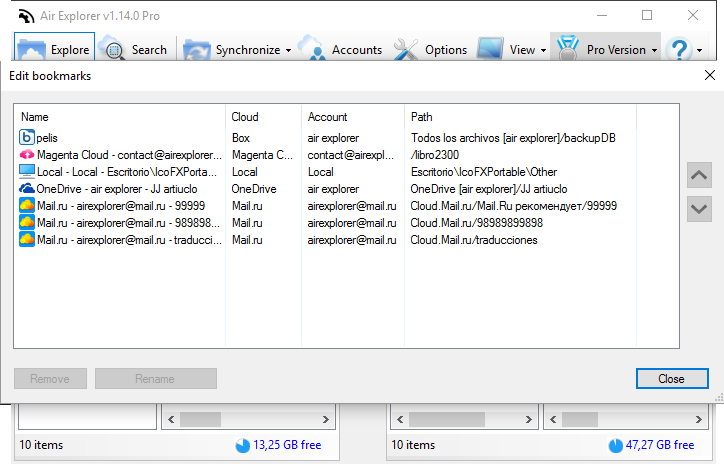The height and width of the screenshot is (464, 724).
Task: Click the Cloud.Mail.ru/traducciones path
Action: coord(474,240)
